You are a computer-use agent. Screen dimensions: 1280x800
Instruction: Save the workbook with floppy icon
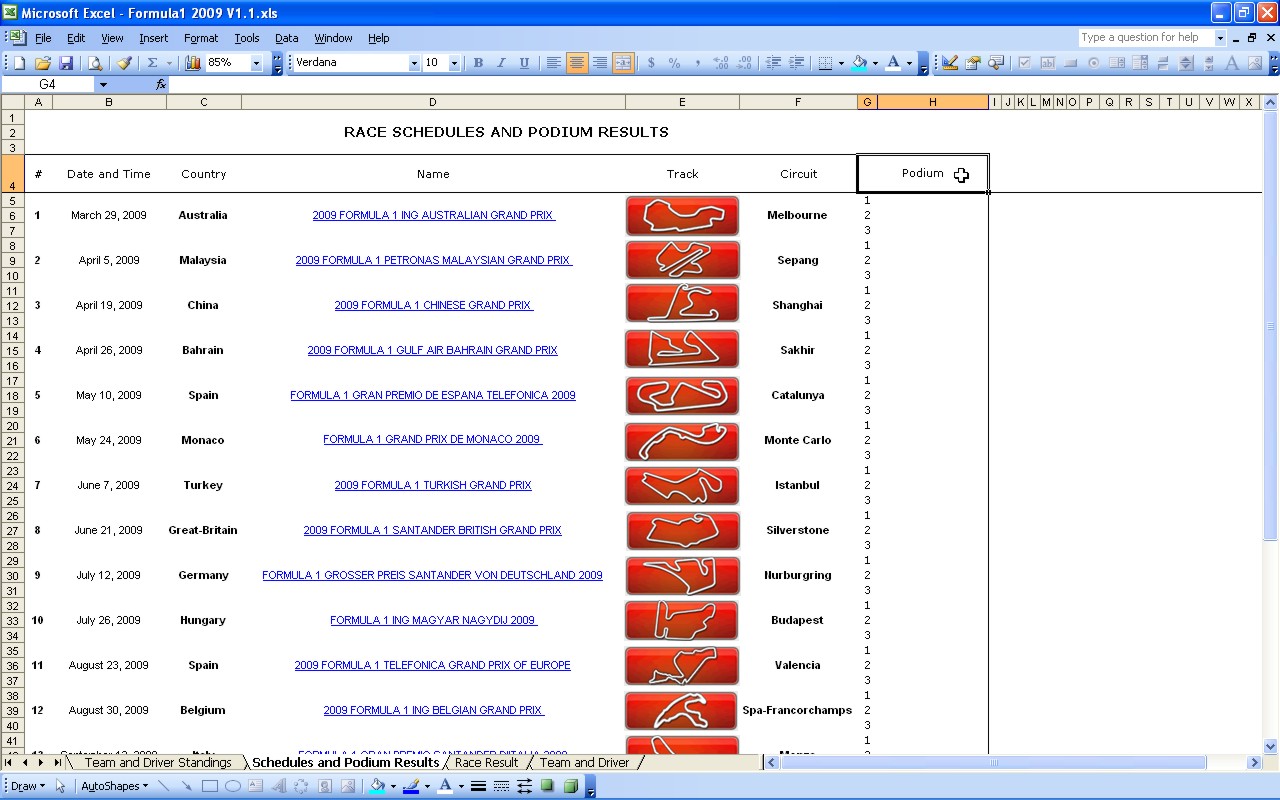tap(66, 62)
